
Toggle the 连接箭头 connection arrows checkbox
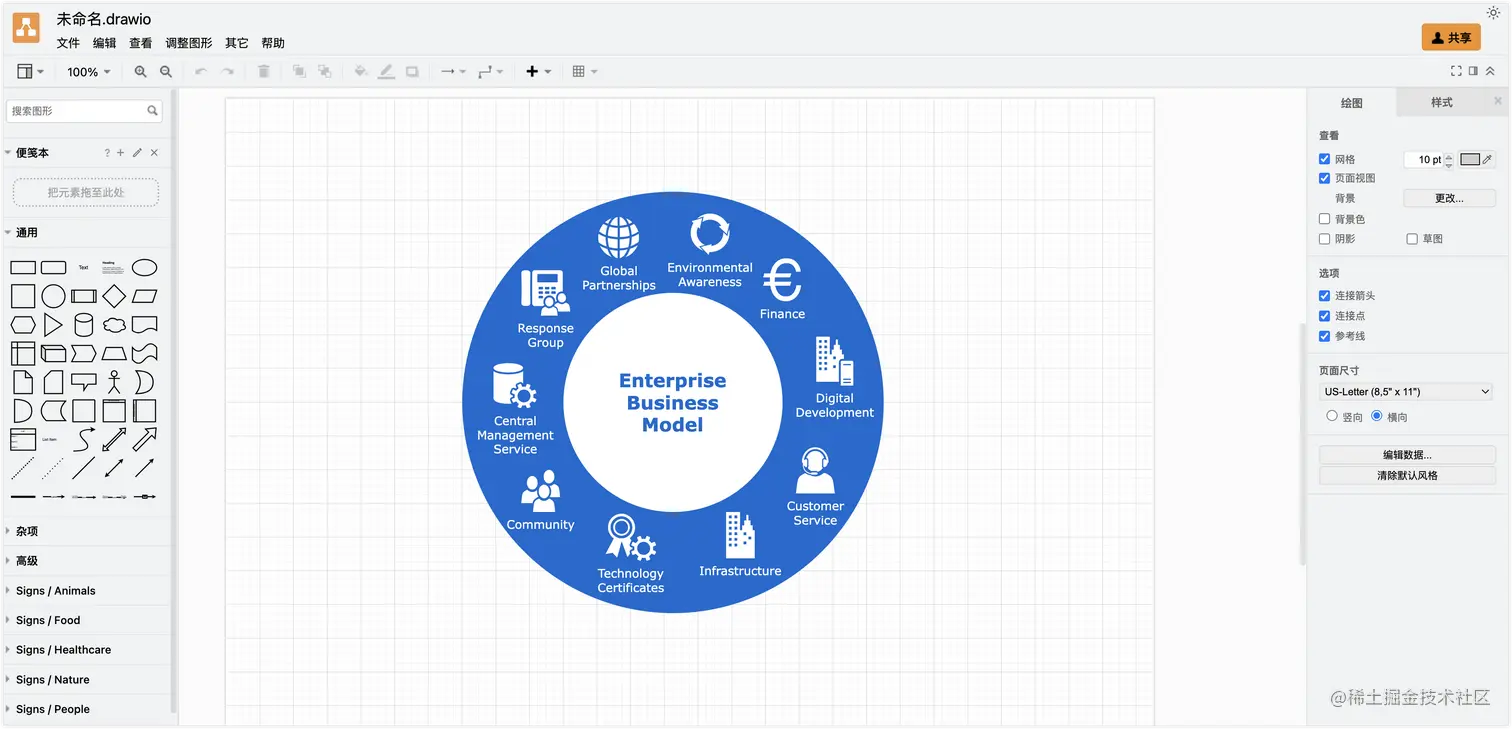[x=1324, y=296]
